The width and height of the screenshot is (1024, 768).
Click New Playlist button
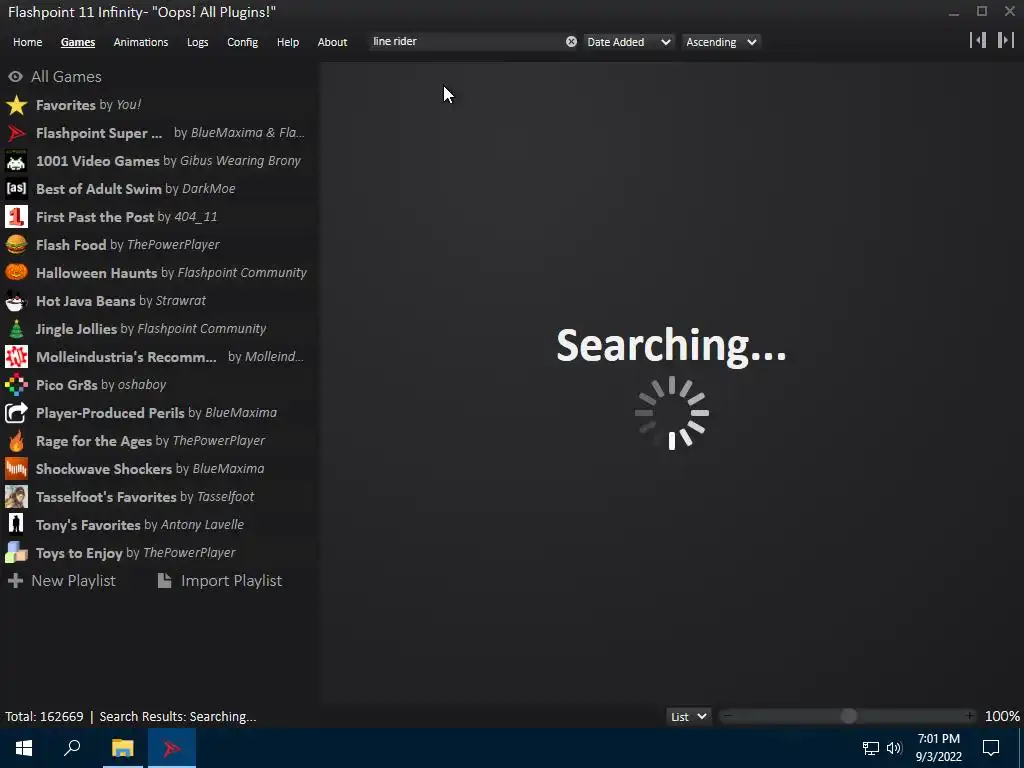click(x=62, y=581)
